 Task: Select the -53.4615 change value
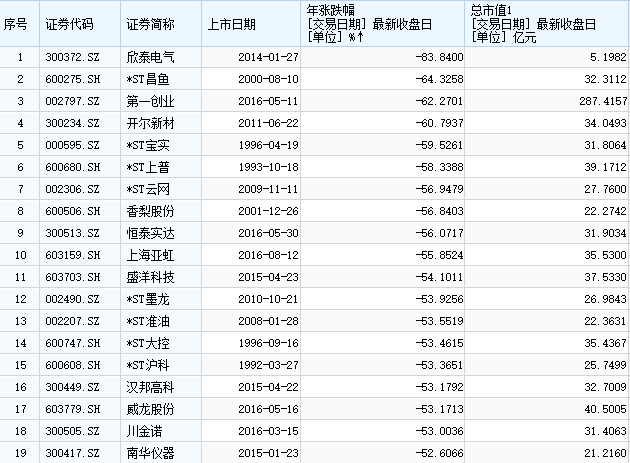[x=440, y=343]
